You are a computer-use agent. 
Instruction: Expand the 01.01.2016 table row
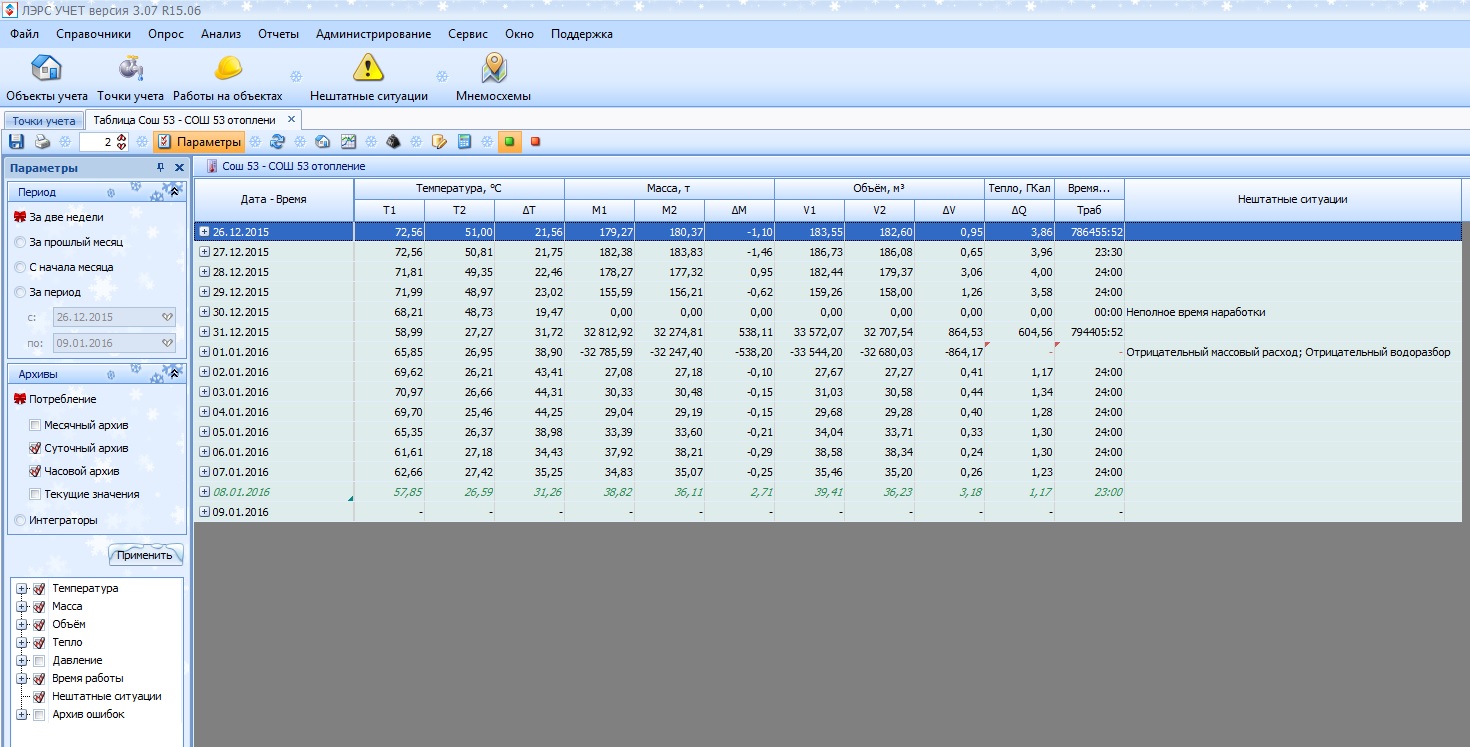(x=204, y=352)
